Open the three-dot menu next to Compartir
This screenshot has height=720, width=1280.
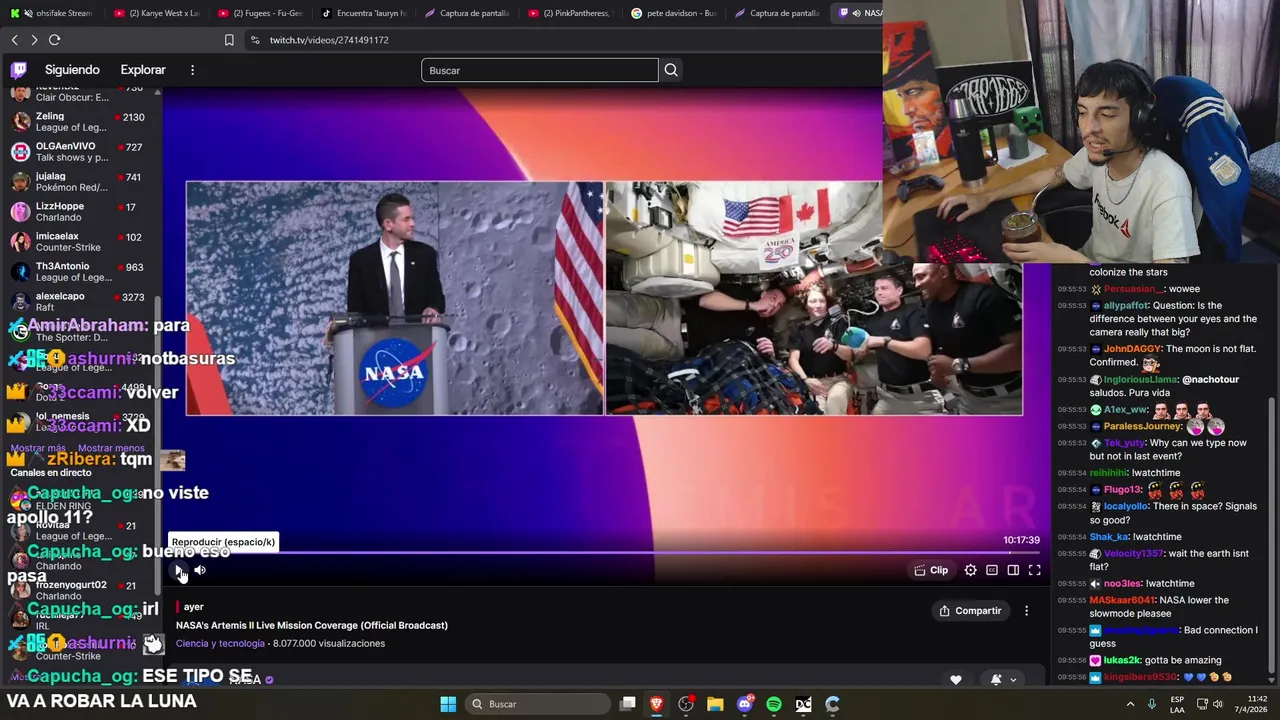pyautogui.click(x=1026, y=611)
